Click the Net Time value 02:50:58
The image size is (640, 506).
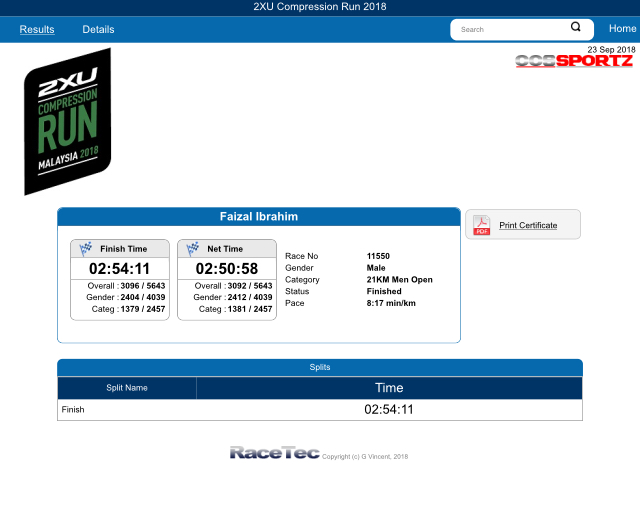pos(227,269)
